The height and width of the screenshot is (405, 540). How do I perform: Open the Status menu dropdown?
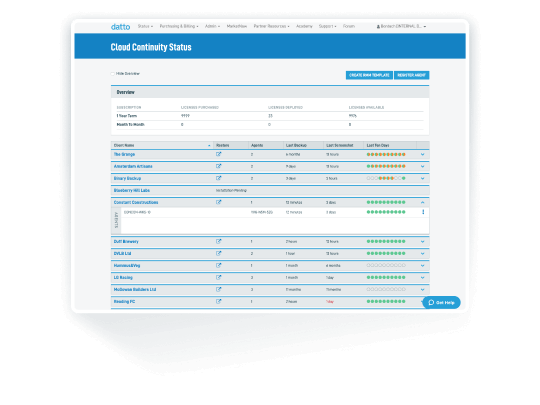(145, 26)
